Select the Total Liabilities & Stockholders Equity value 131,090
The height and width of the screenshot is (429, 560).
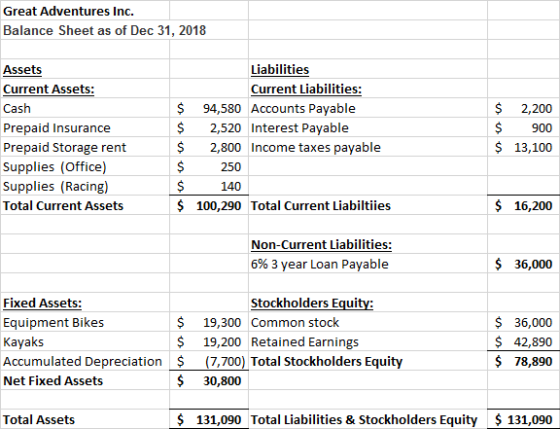coord(523,420)
